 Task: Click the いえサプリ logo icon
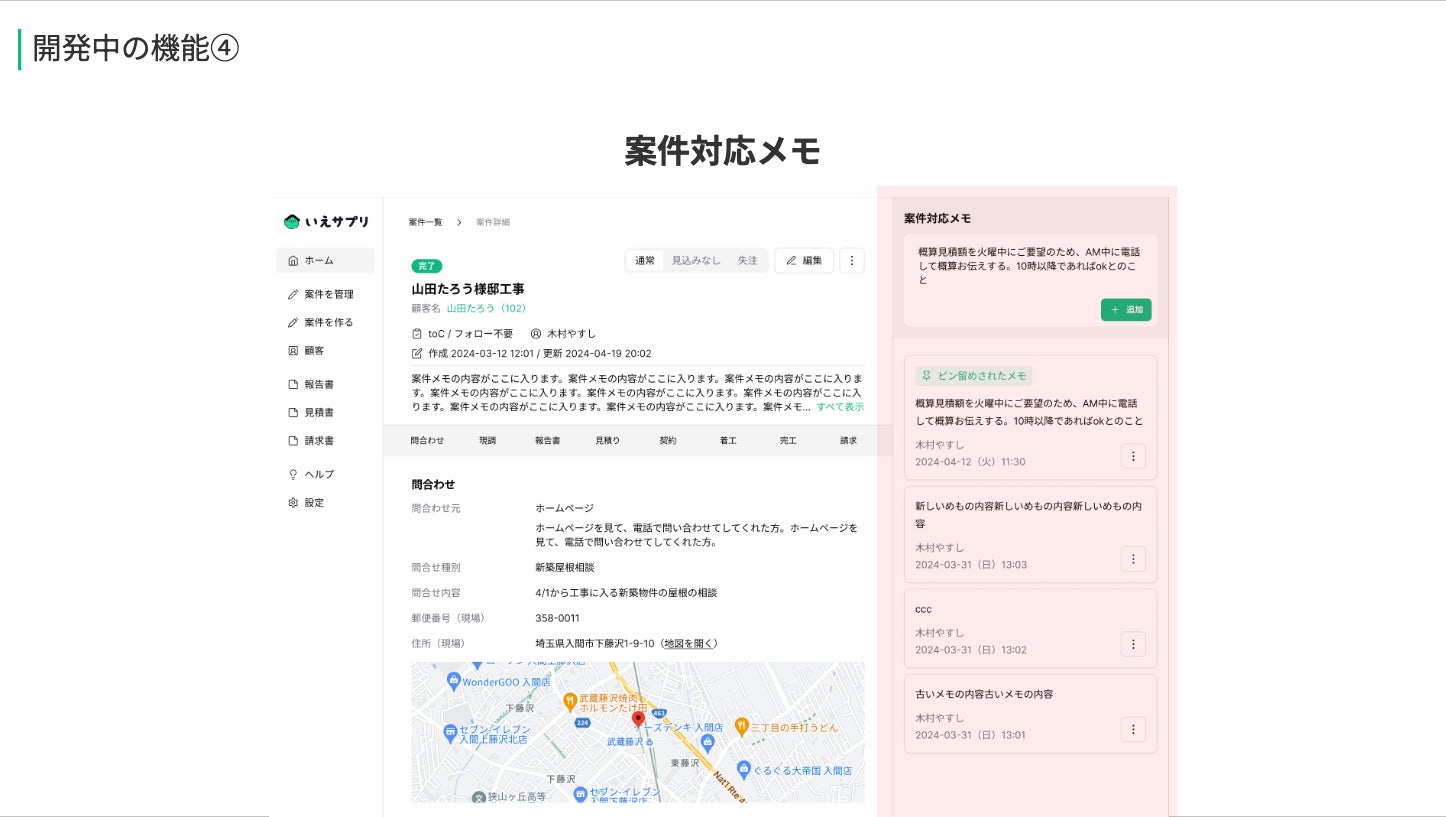(292, 222)
